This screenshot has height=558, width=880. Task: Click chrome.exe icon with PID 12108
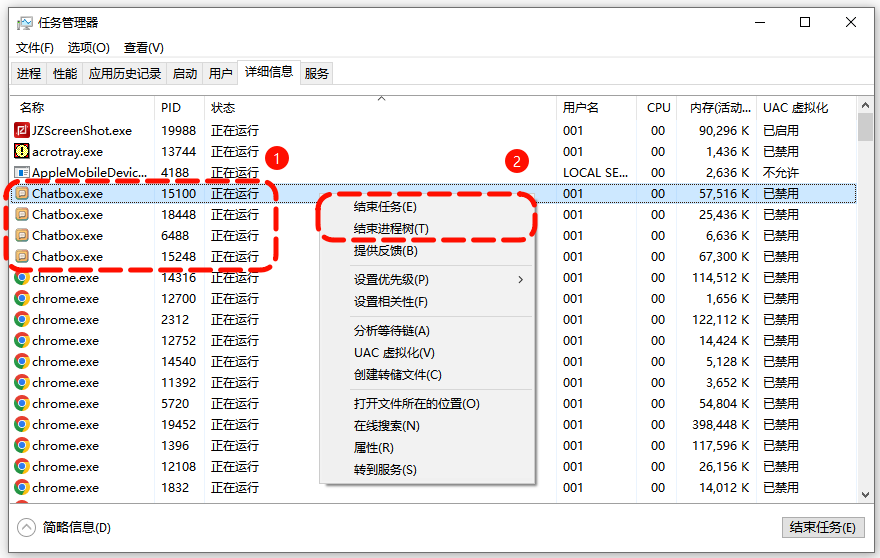21,466
